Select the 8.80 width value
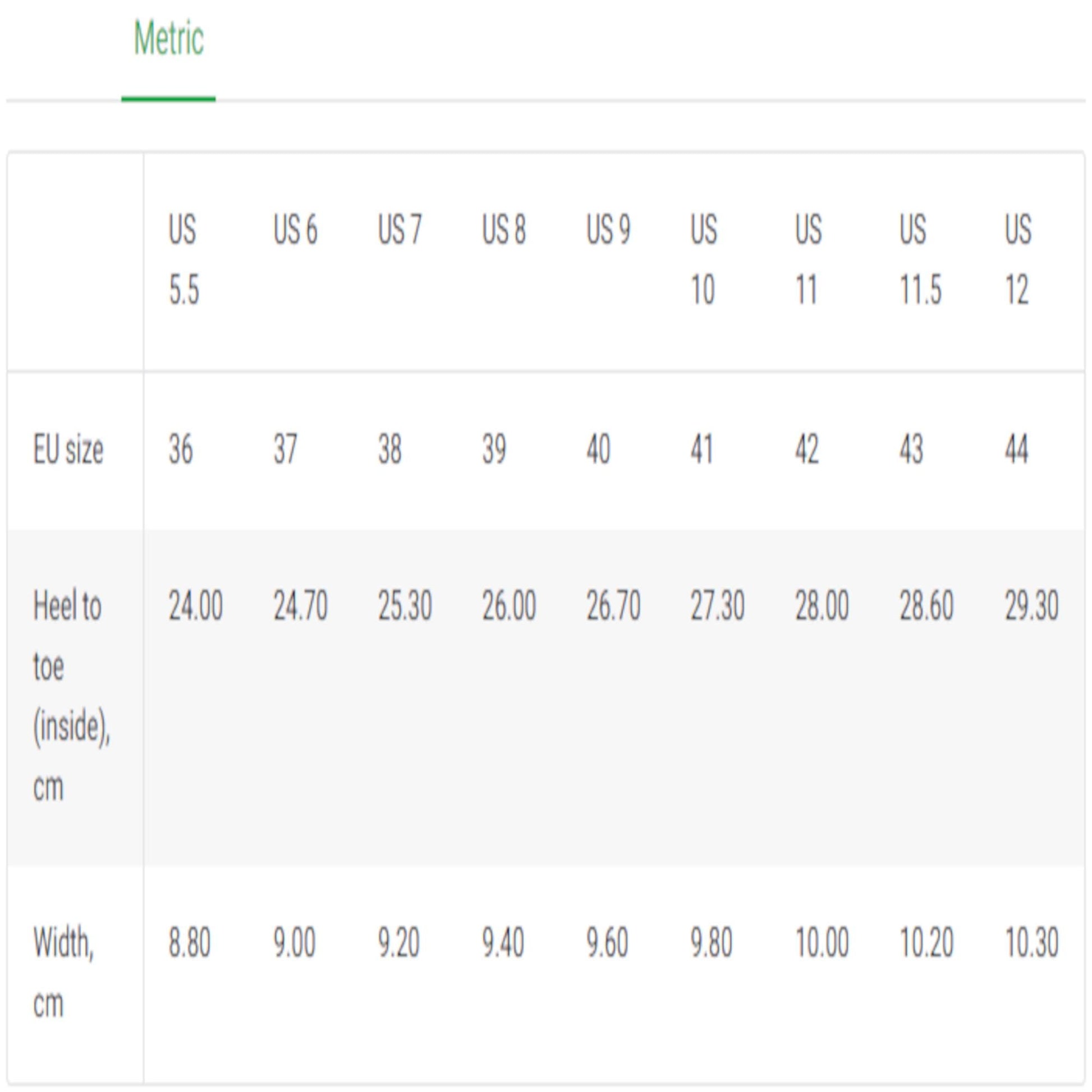This screenshot has width=1092, height=1092. [x=189, y=943]
